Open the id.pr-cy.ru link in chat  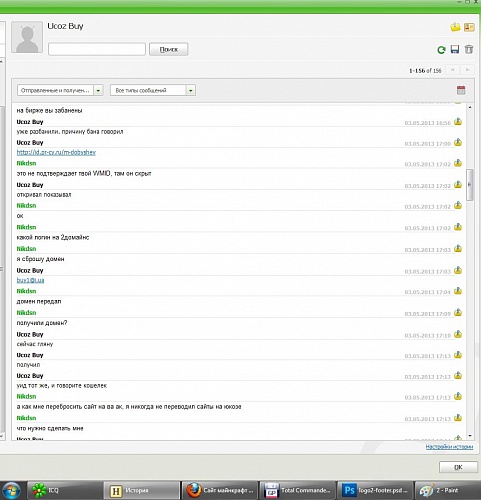point(56,152)
